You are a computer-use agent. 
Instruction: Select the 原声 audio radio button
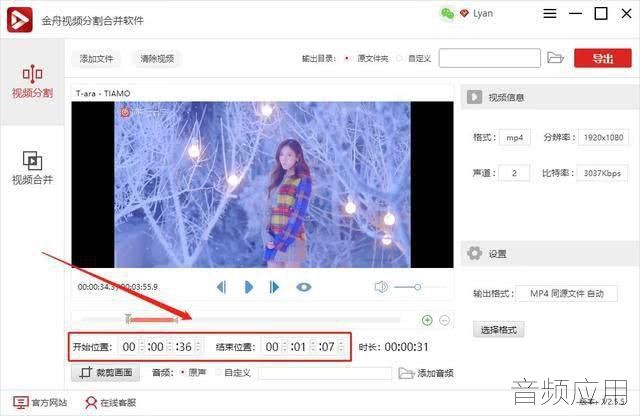182,372
